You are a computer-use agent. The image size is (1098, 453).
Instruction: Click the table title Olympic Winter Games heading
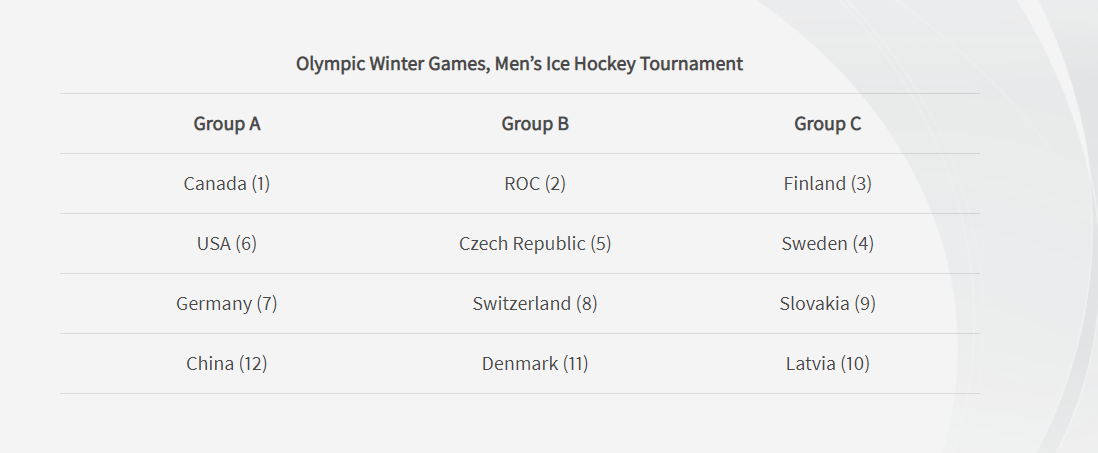(x=519, y=64)
